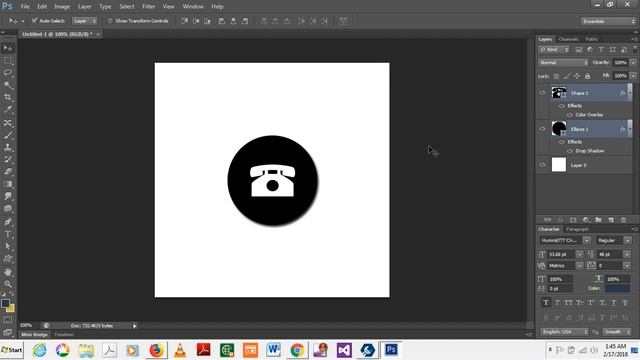This screenshot has width=640, height=360.
Task: Open the Auto-Select Layer dropdown
Action: point(84,21)
